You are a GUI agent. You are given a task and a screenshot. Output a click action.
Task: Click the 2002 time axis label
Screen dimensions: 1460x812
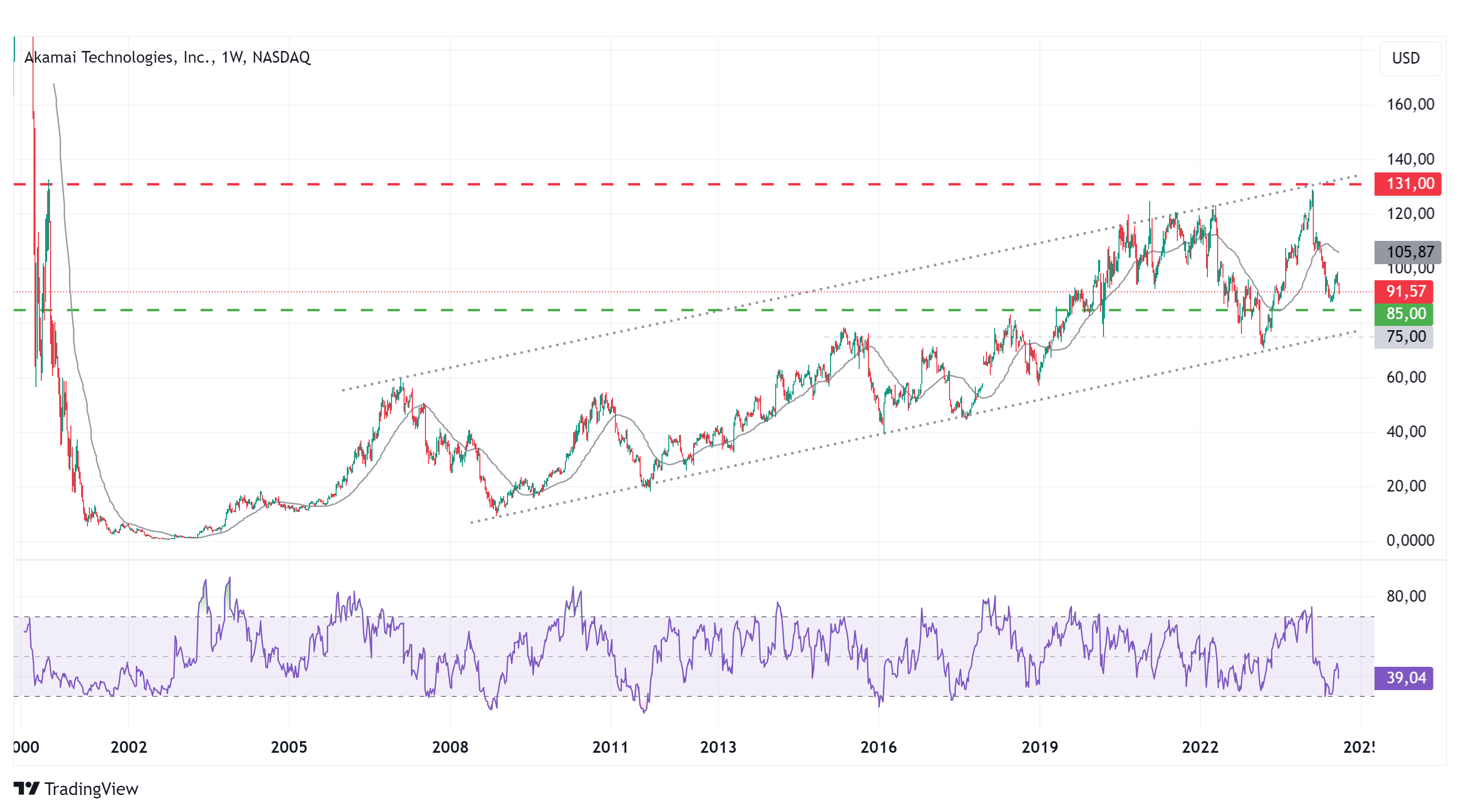pyautogui.click(x=129, y=747)
